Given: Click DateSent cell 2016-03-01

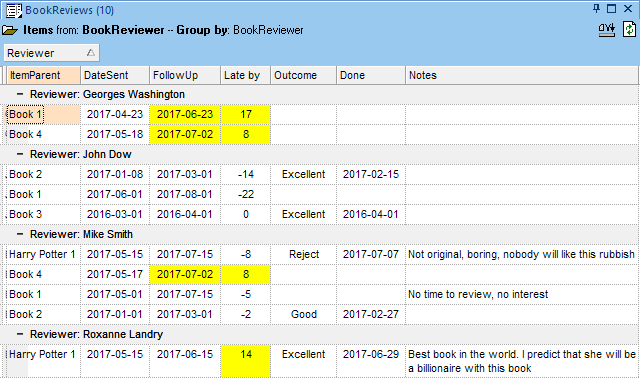Looking at the screenshot, I should pos(115,214).
